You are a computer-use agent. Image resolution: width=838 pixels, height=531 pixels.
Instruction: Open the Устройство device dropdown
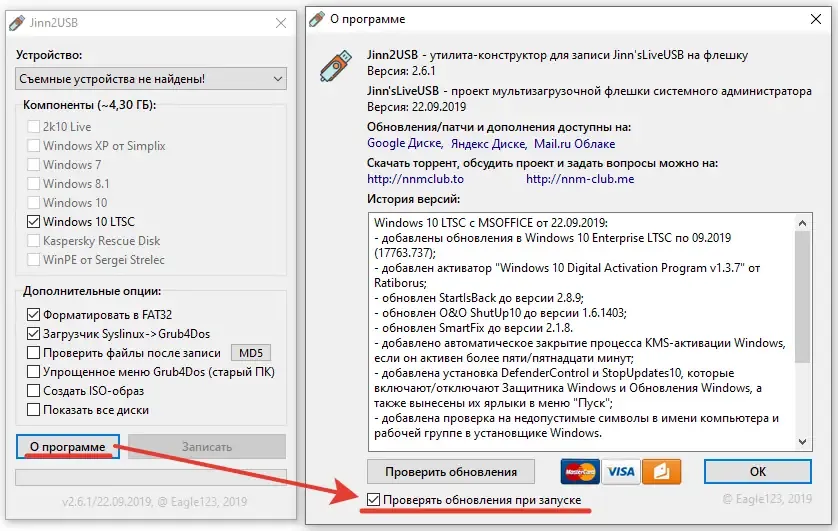pyautogui.click(x=151, y=79)
